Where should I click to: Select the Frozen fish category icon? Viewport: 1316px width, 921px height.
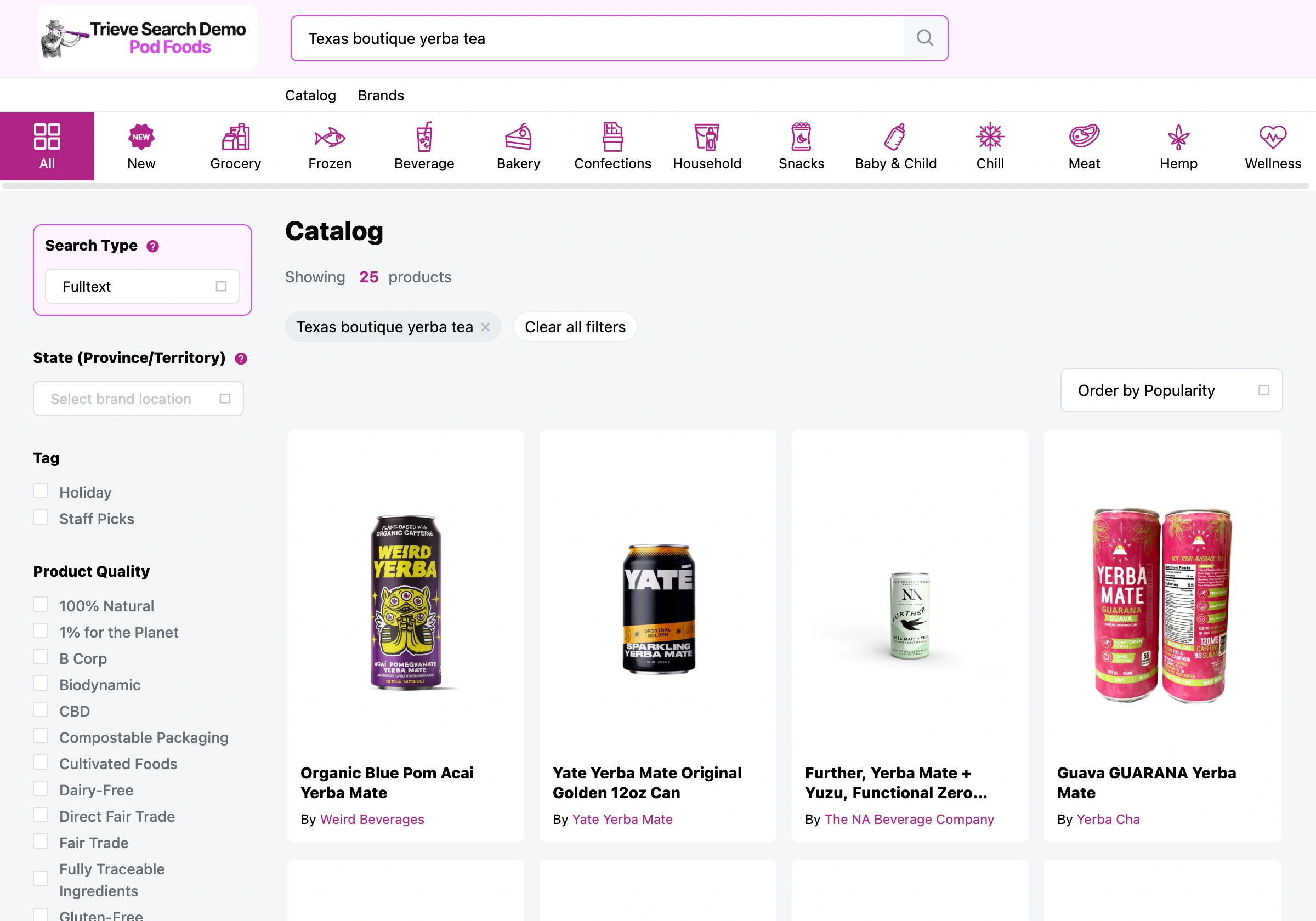(330, 138)
